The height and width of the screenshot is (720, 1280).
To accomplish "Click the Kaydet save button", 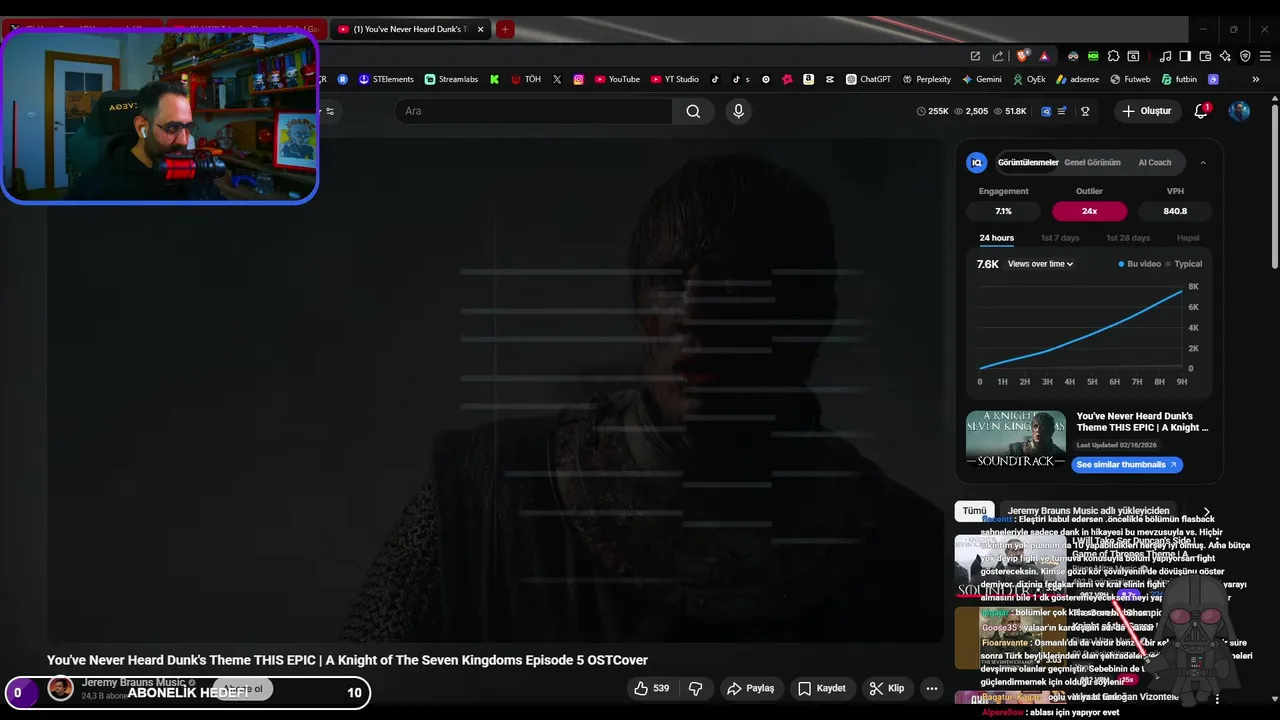I will 822,688.
